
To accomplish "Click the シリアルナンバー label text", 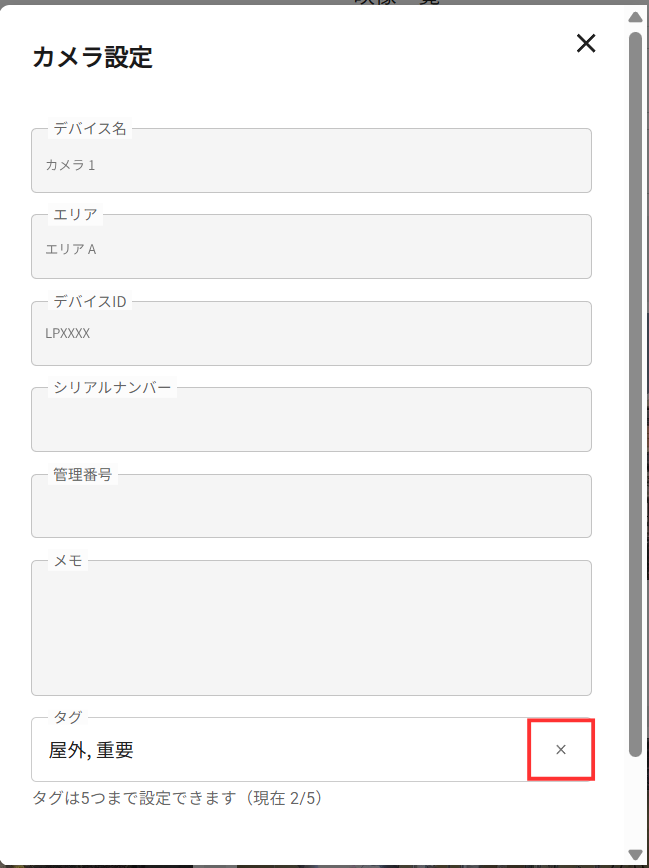I will point(112,387).
